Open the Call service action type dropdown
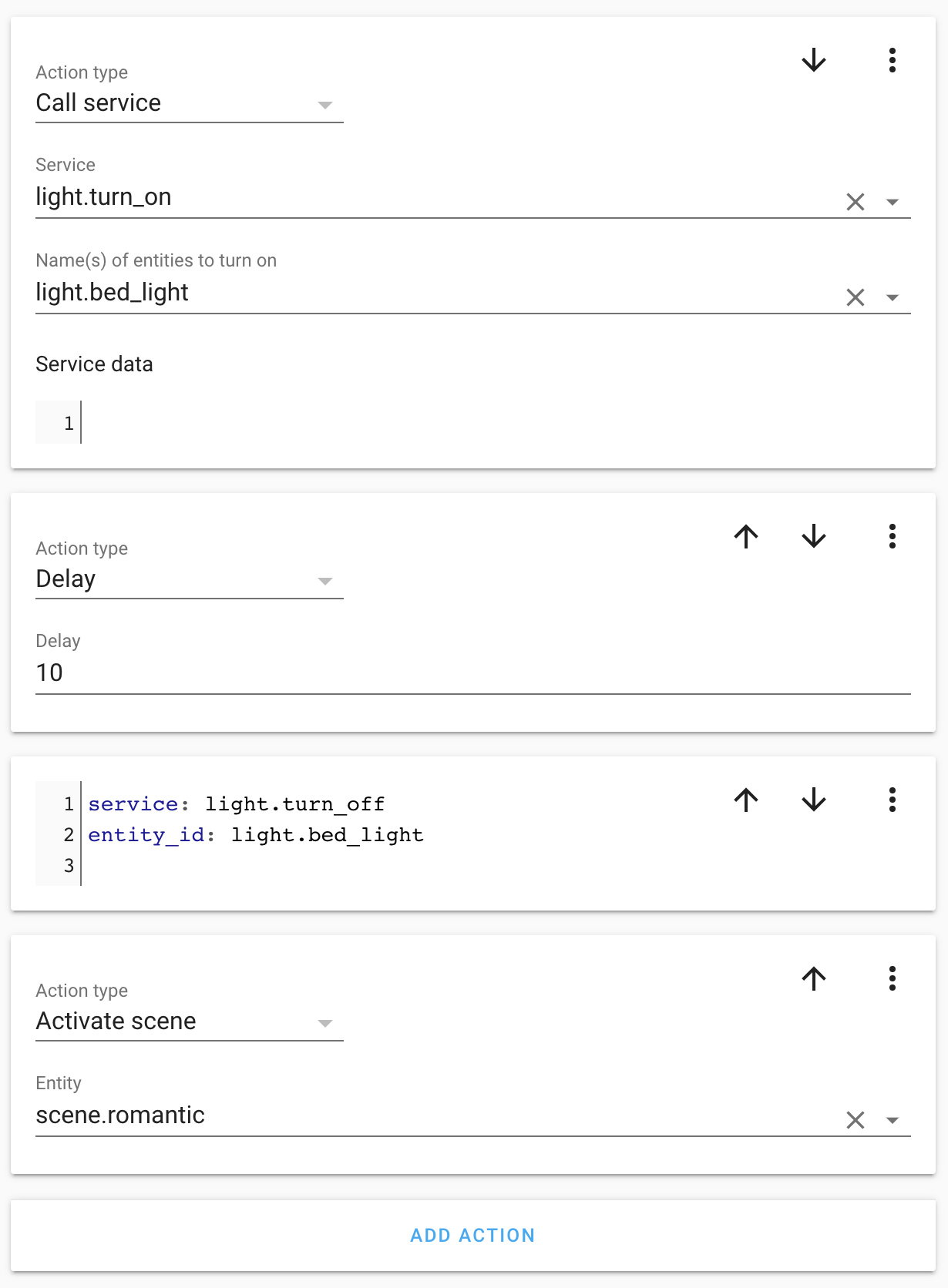Viewport: 948px width, 1288px height. click(324, 105)
